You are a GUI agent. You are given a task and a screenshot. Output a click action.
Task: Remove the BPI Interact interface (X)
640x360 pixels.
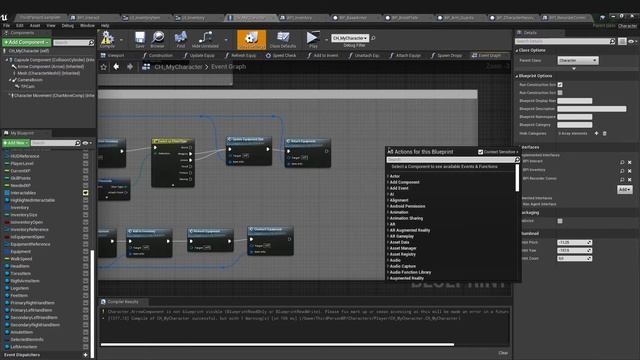629,162
